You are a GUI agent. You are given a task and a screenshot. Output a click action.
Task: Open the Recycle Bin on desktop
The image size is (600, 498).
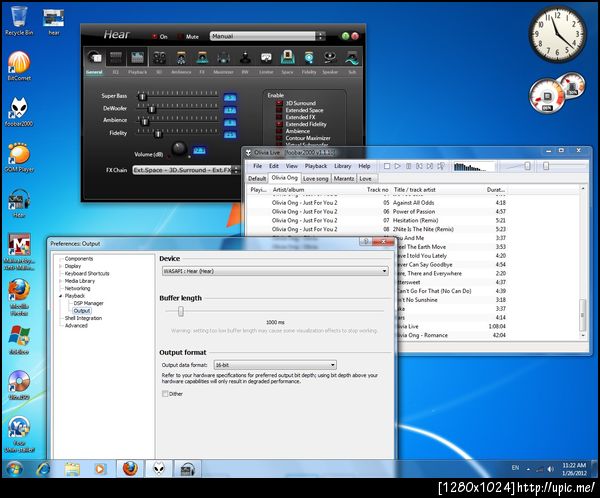tap(19, 21)
